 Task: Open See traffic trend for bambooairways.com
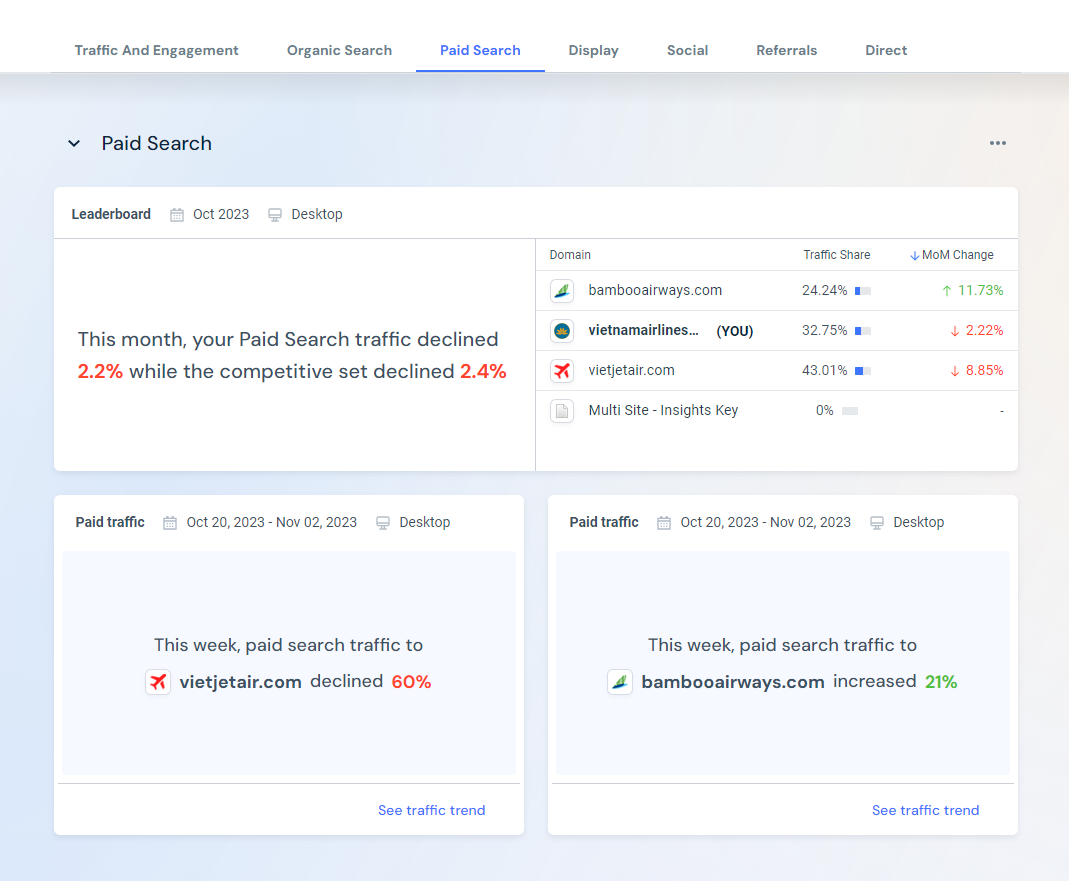[925, 810]
